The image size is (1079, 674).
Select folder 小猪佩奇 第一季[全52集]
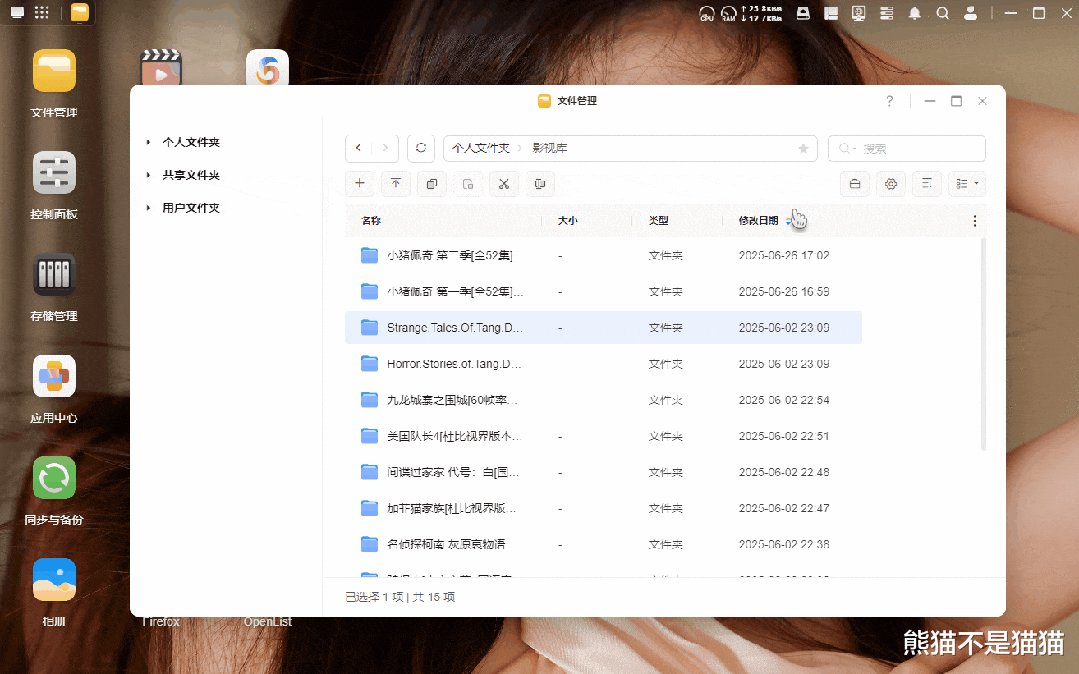click(603, 292)
